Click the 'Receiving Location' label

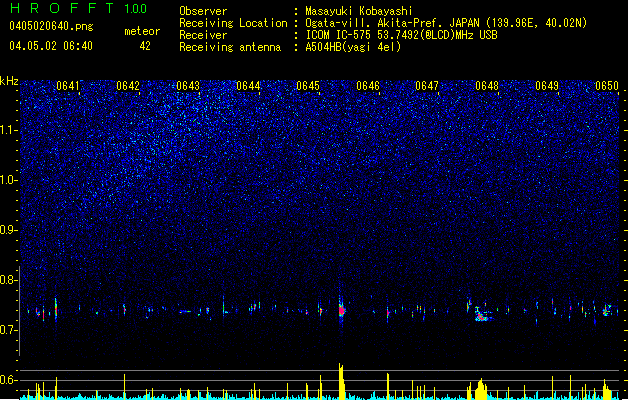pos(233,23)
